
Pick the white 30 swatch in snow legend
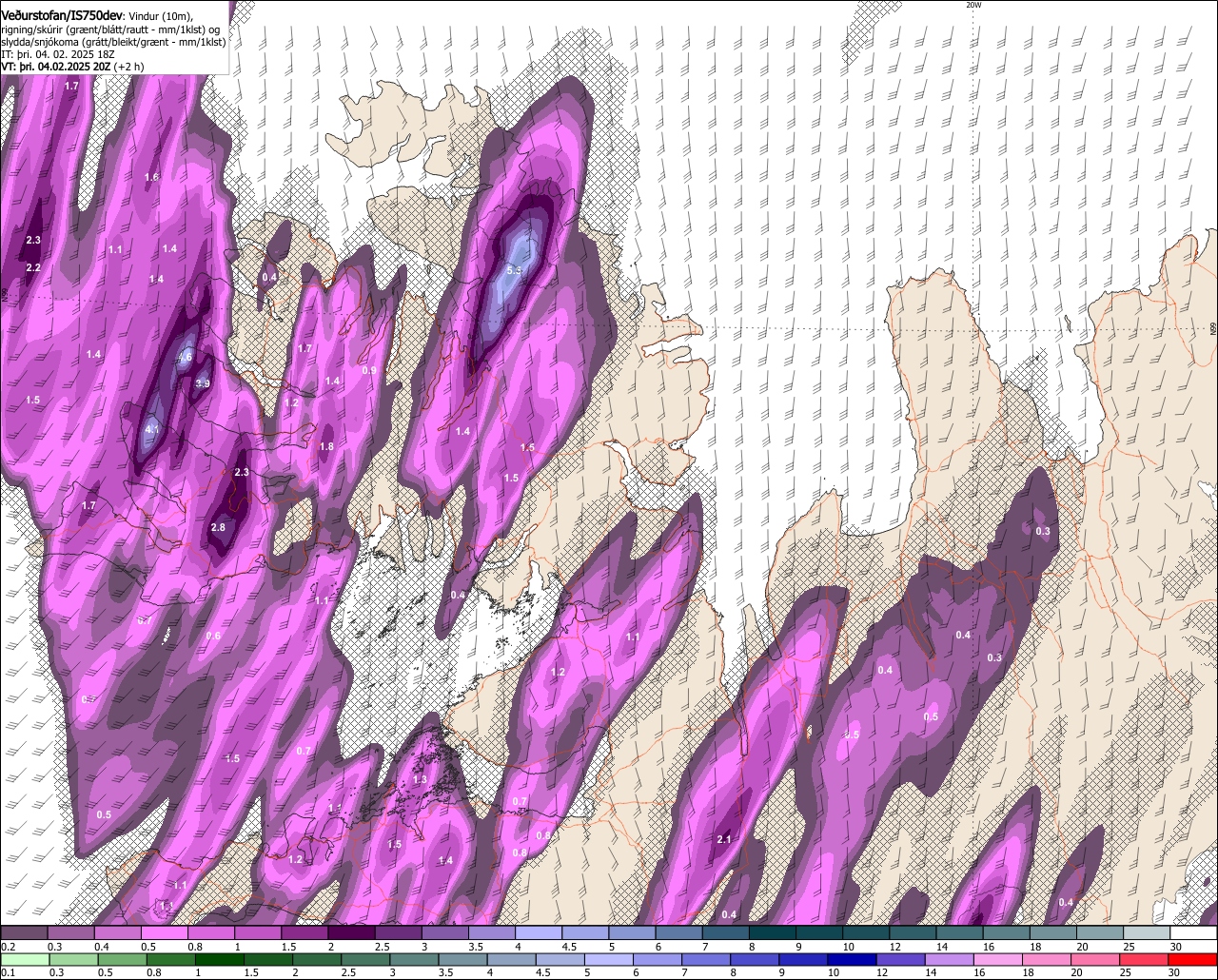[1194, 933]
